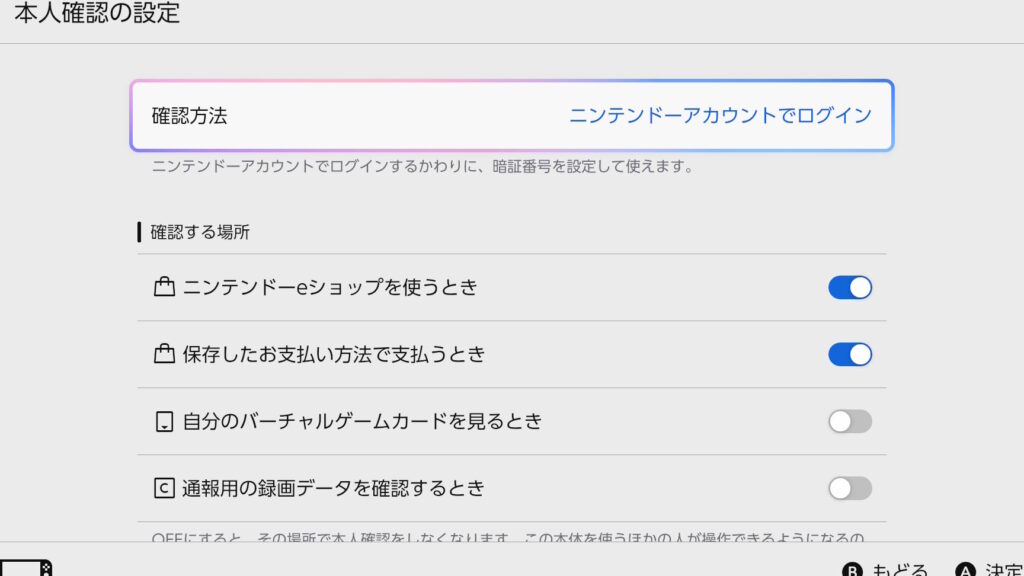
Task: Click the controller icon in the bottom-left corner
Action: [x=26, y=568]
